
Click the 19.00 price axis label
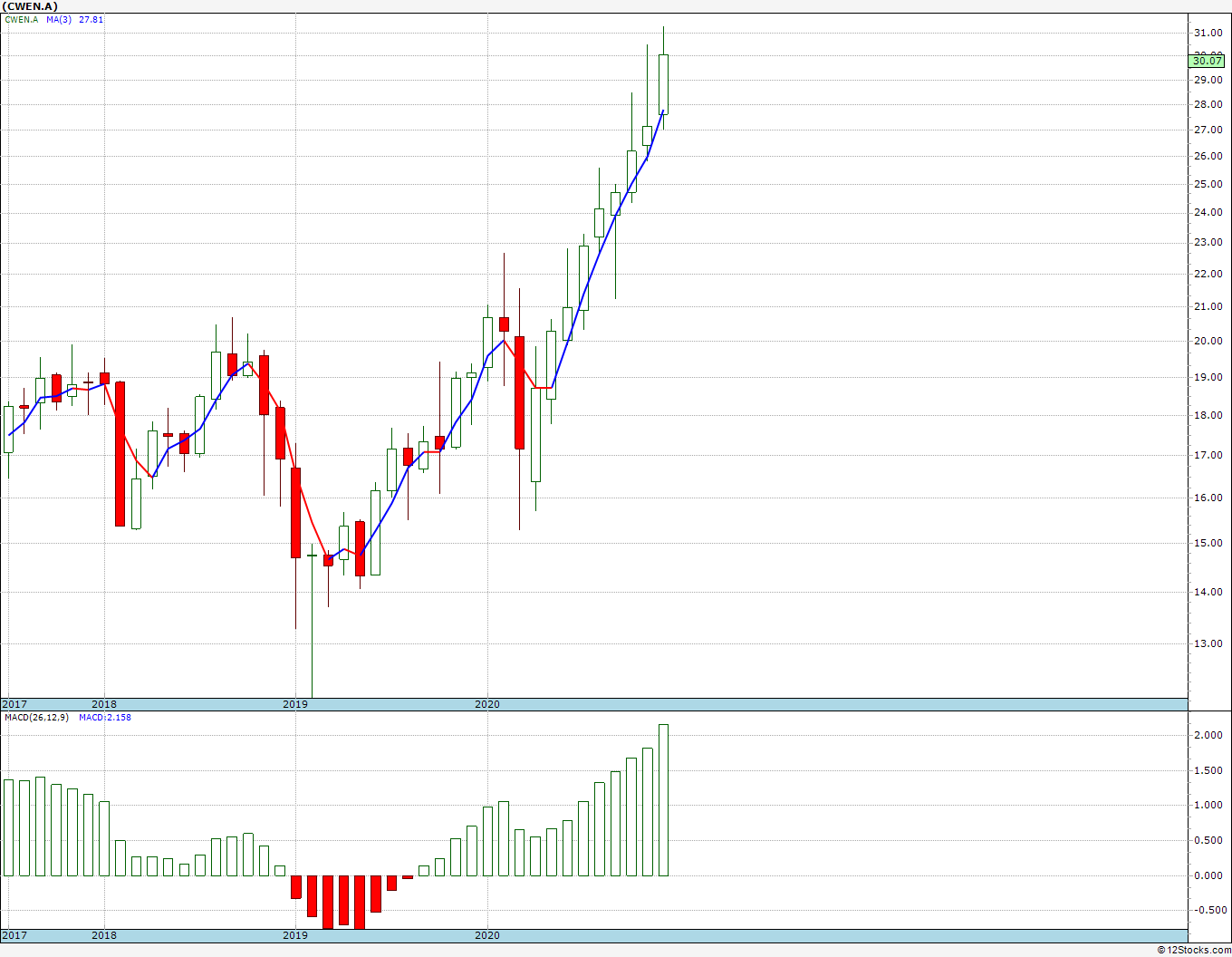click(x=1207, y=378)
